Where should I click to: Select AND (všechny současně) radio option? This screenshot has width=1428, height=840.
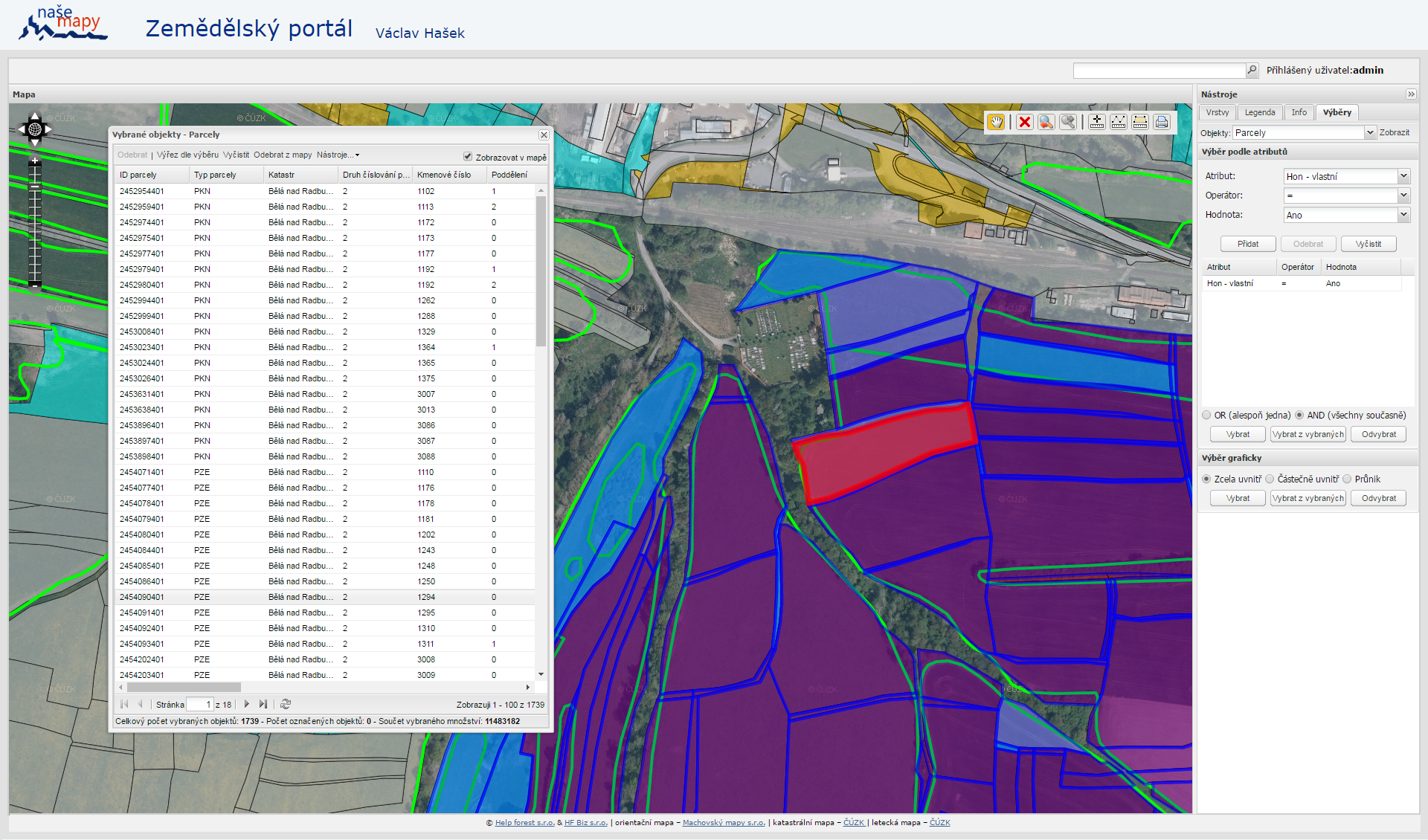tap(1299, 415)
